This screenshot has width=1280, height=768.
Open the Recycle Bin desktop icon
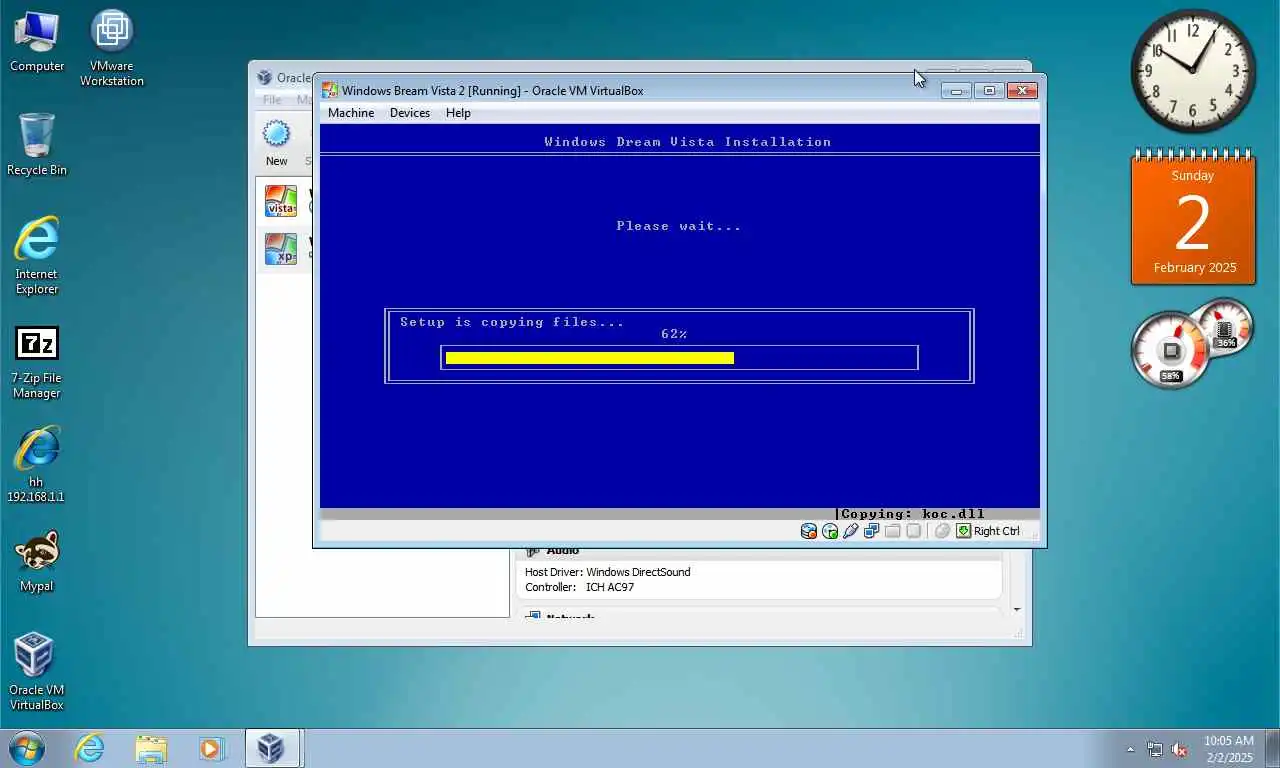pyautogui.click(x=37, y=144)
